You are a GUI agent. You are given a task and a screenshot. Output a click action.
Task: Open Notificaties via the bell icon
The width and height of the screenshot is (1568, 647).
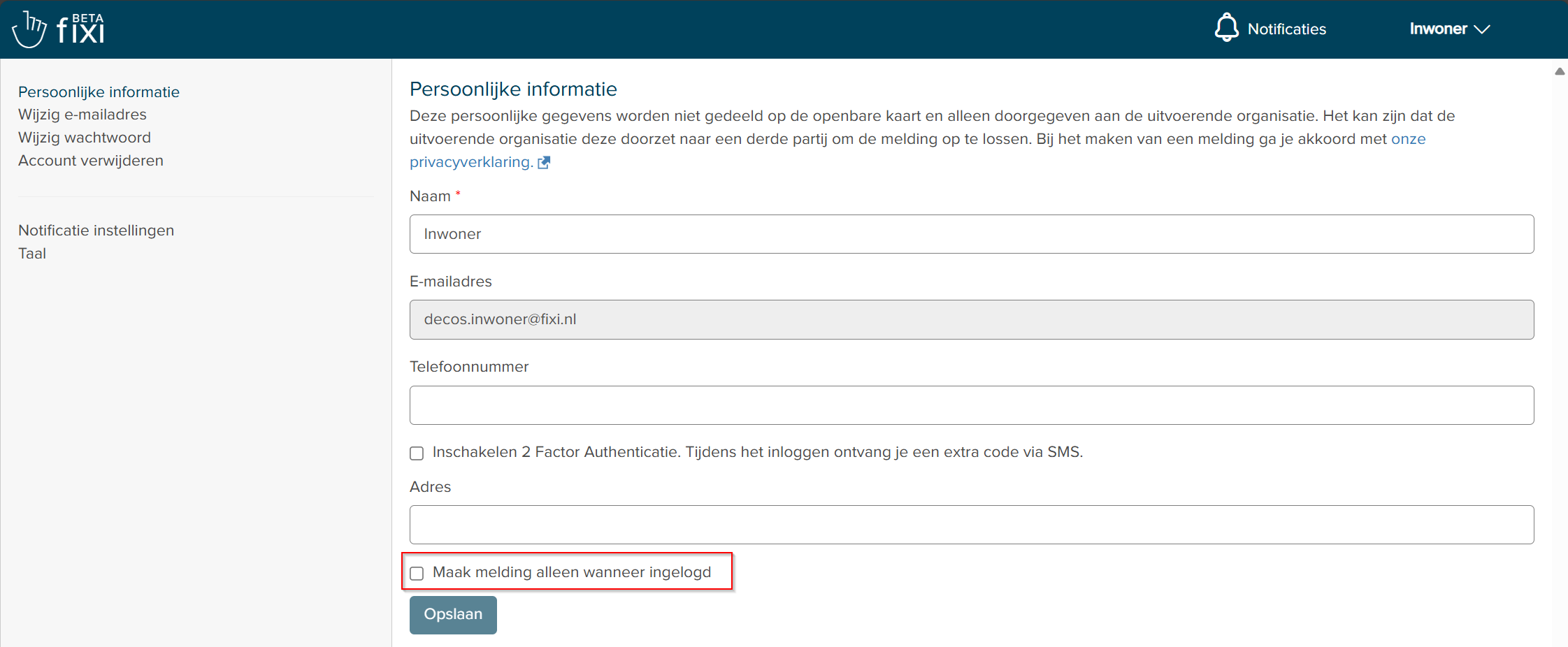coord(1228,28)
